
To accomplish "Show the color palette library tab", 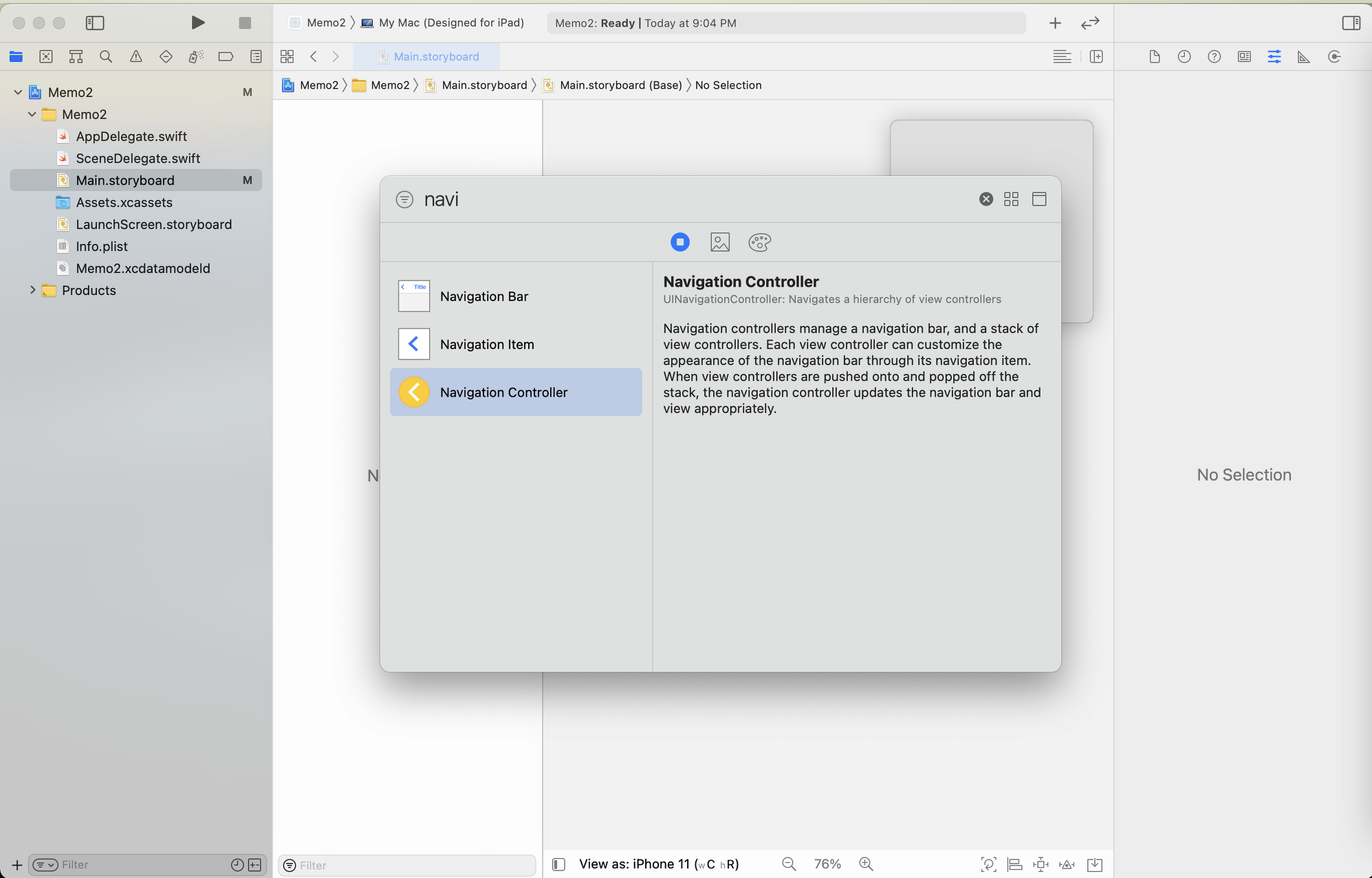I will (x=759, y=242).
